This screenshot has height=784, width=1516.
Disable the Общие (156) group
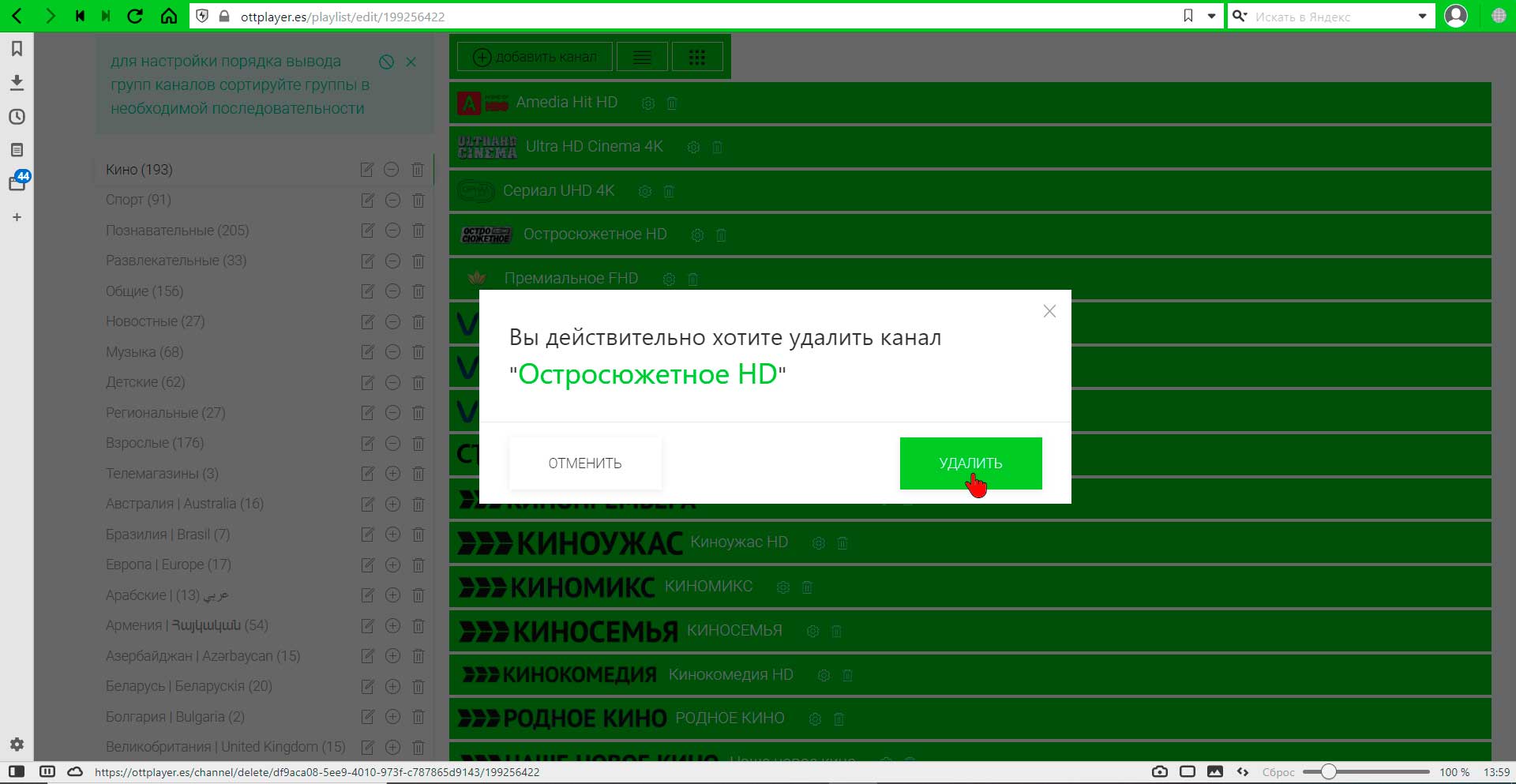click(x=392, y=291)
